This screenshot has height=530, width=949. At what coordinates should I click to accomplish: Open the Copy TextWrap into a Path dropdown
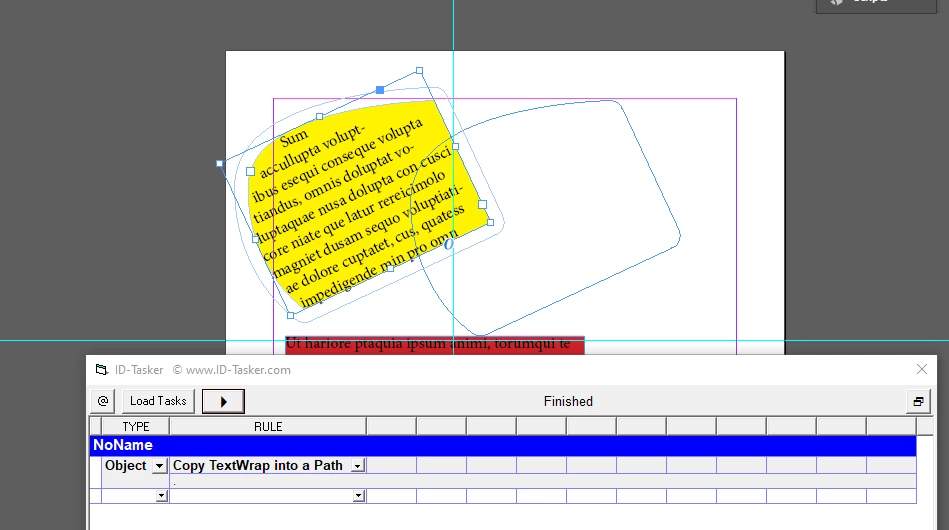[x=358, y=466]
